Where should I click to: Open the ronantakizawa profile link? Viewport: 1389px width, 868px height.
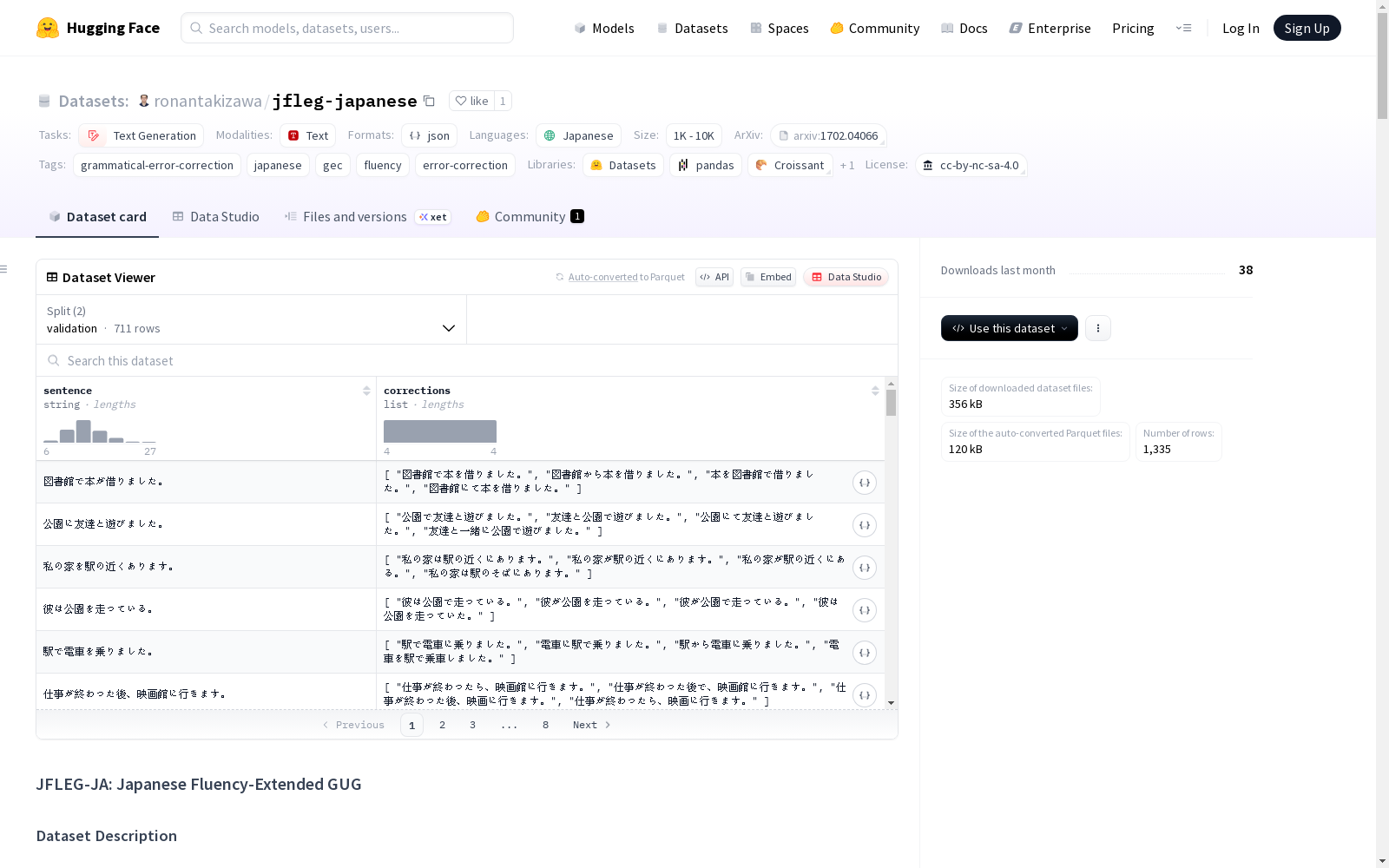click(208, 101)
